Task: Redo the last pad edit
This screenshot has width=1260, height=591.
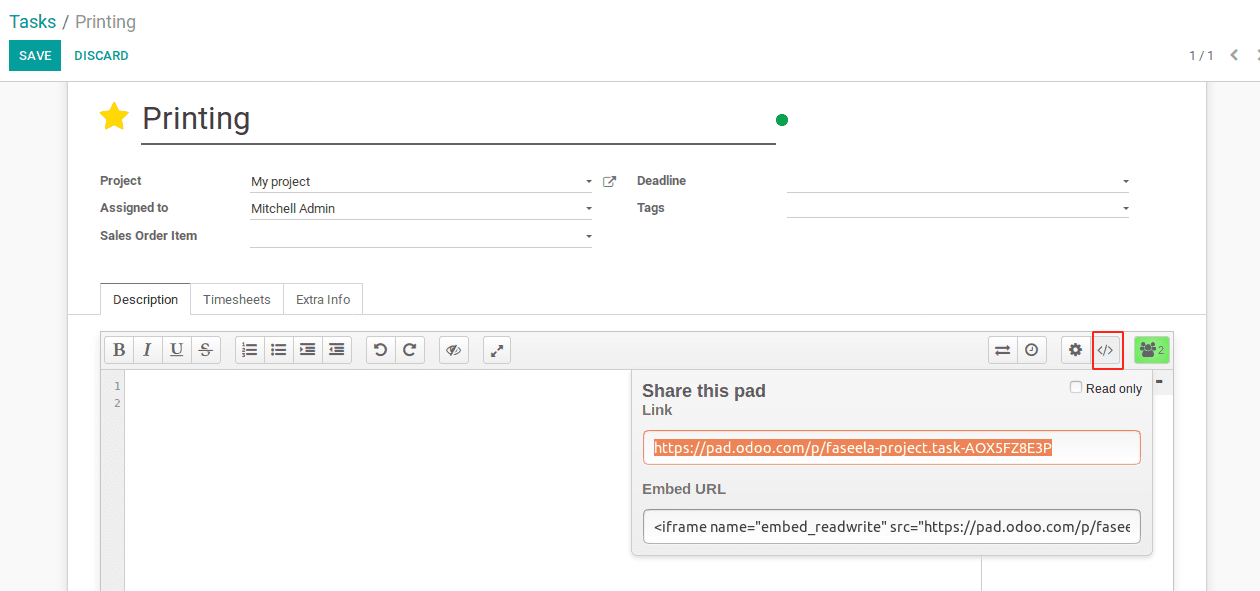Action: [x=410, y=350]
